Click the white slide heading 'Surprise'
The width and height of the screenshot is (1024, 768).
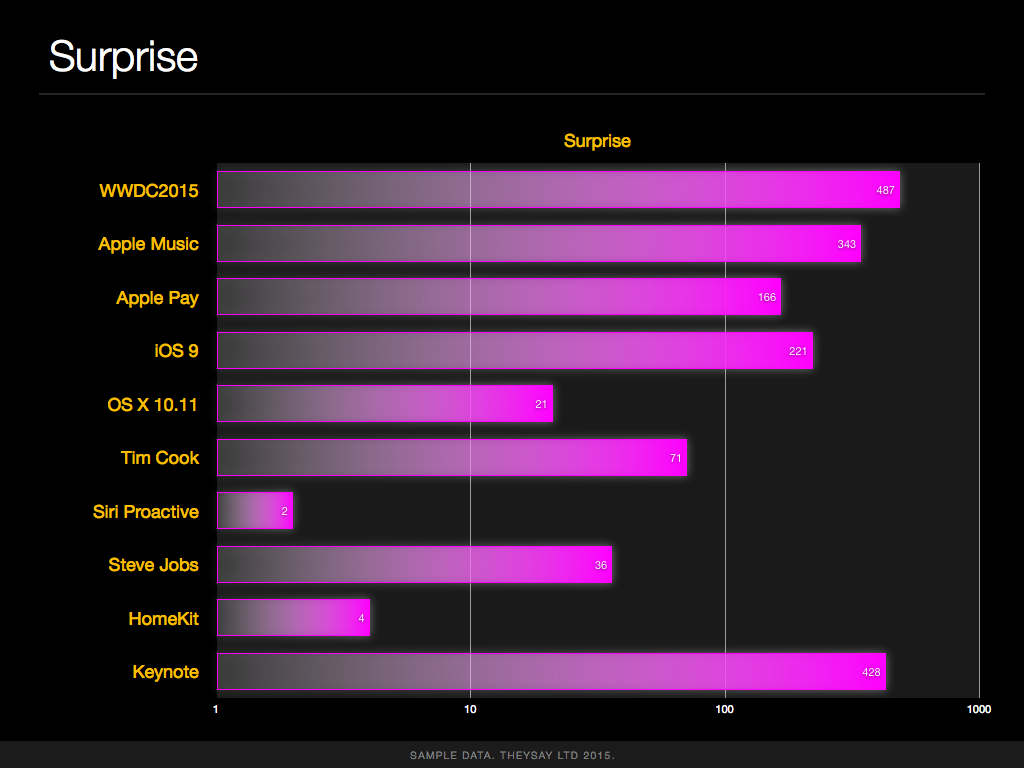click(123, 57)
